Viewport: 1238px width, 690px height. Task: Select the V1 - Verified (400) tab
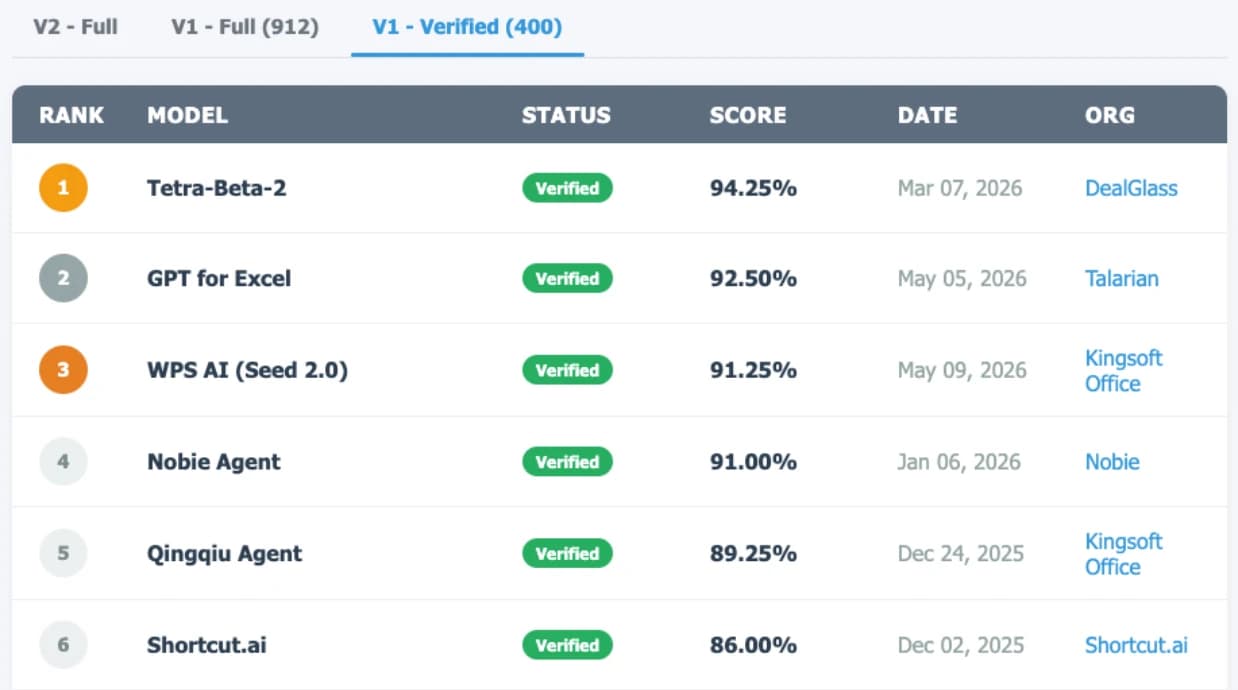(x=467, y=27)
